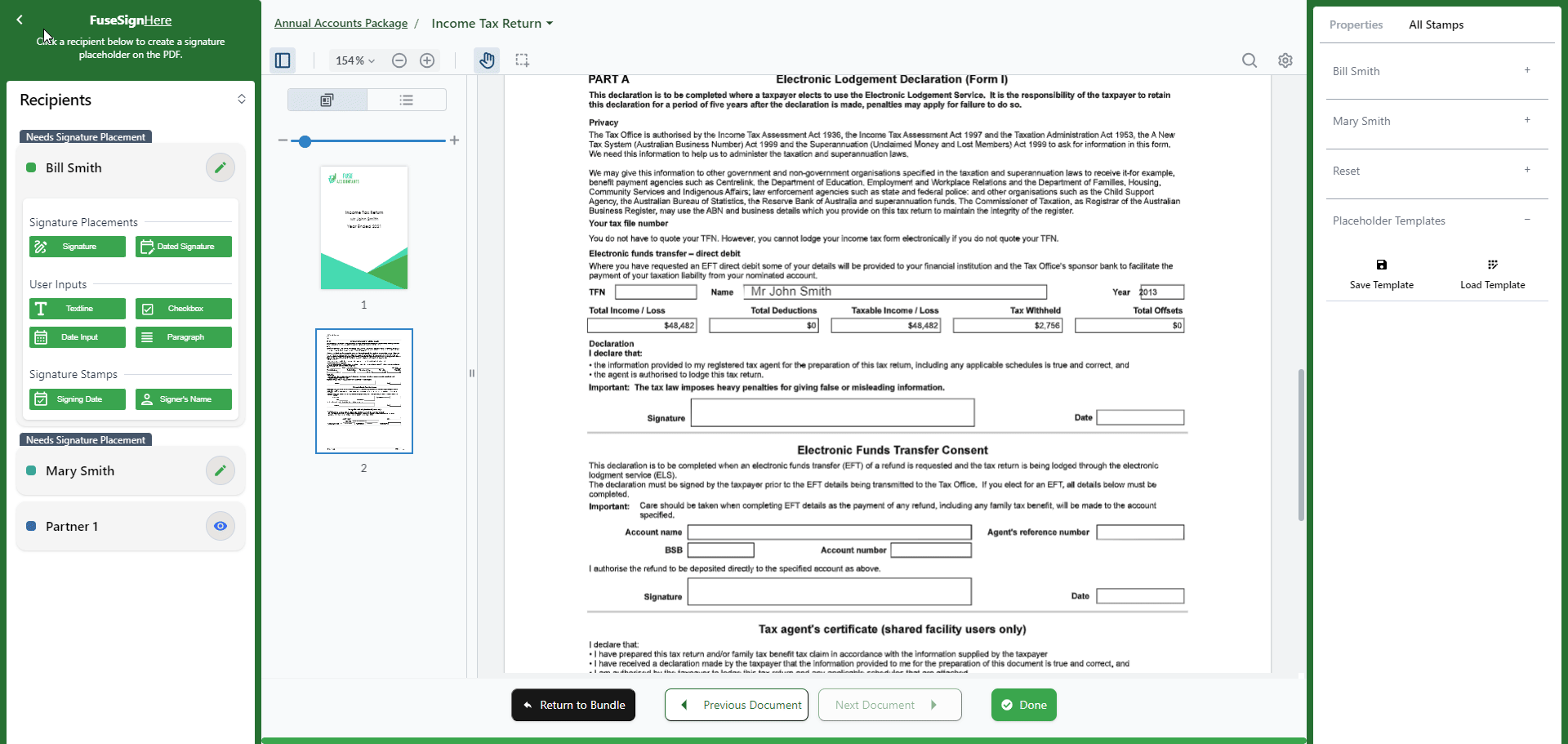Screen dimensions: 1568x744
Task: Click the back arrow in FuseSign header
Action: 20,20
